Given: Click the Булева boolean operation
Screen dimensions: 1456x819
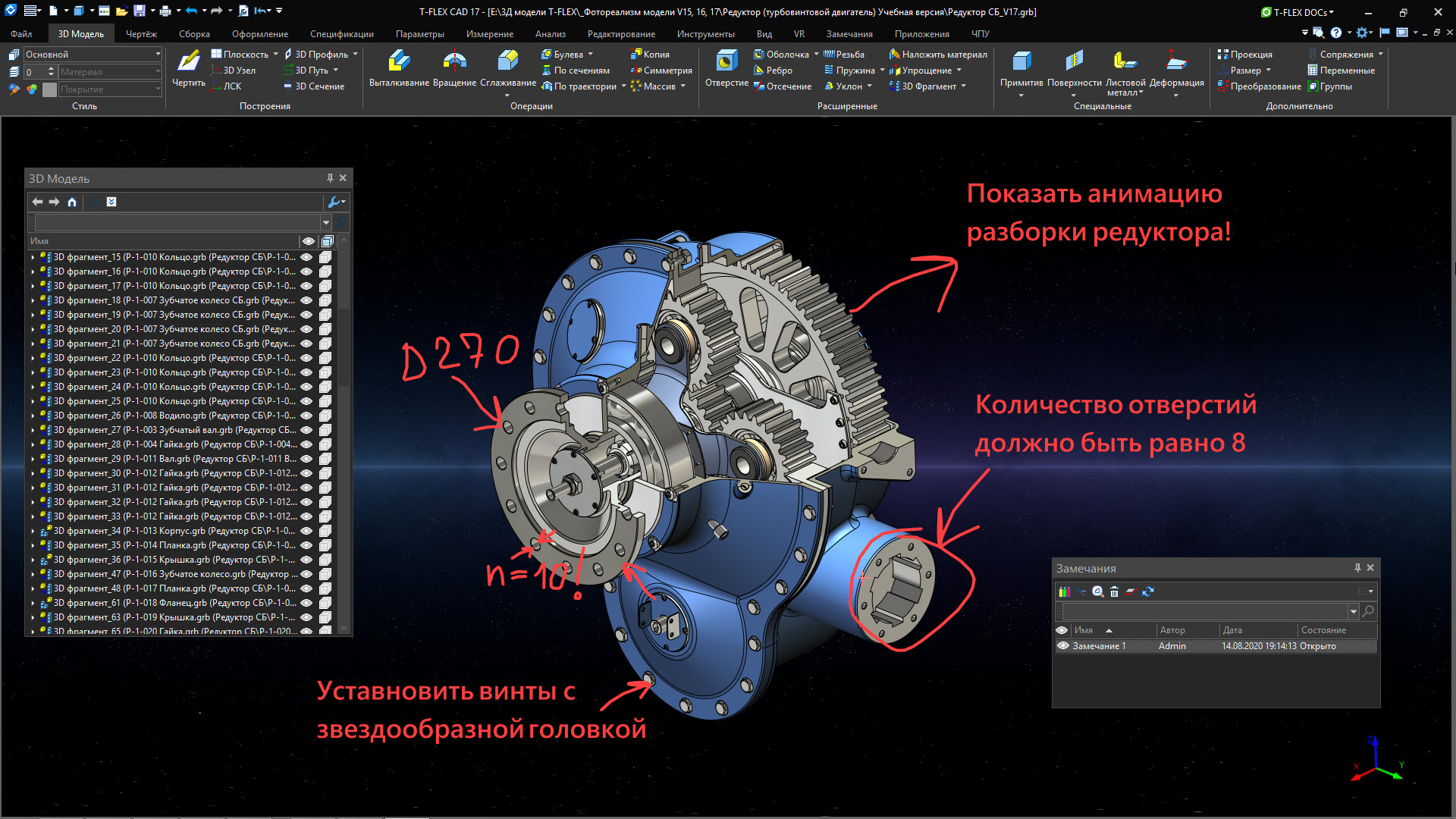Looking at the screenshot, I should (567, 54).
